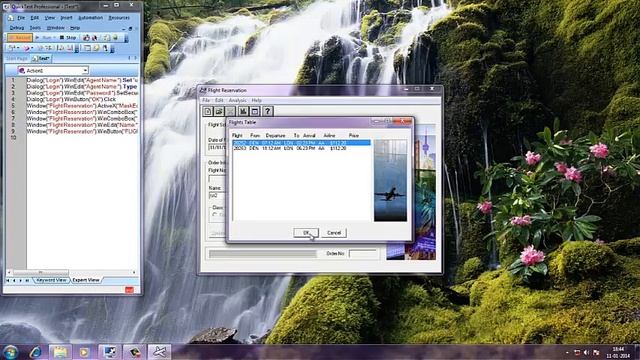Click script line 1 WinEdit("AgentName").Set

point(82,80)
